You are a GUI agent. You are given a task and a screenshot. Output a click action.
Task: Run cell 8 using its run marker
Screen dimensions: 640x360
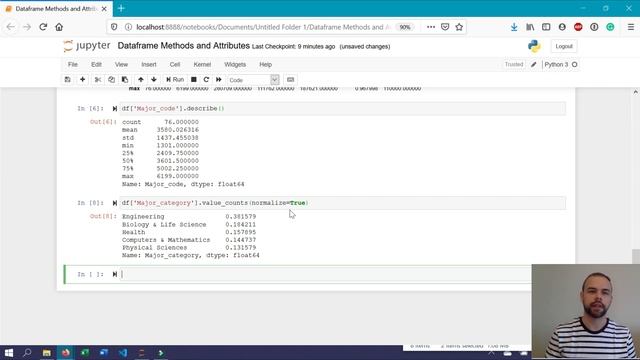click(x=115, y=203)
